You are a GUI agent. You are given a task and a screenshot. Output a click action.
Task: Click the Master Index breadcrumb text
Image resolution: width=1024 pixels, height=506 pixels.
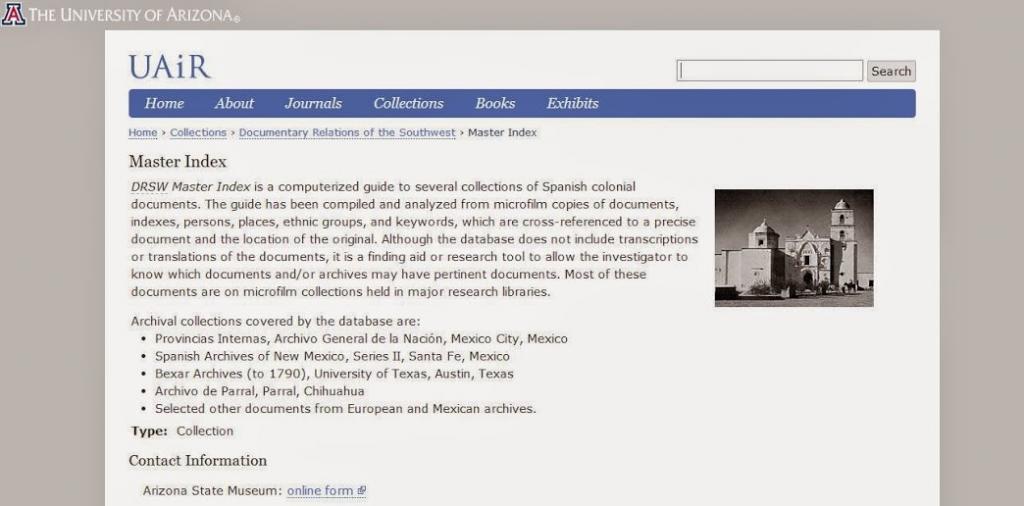(502, 133)
